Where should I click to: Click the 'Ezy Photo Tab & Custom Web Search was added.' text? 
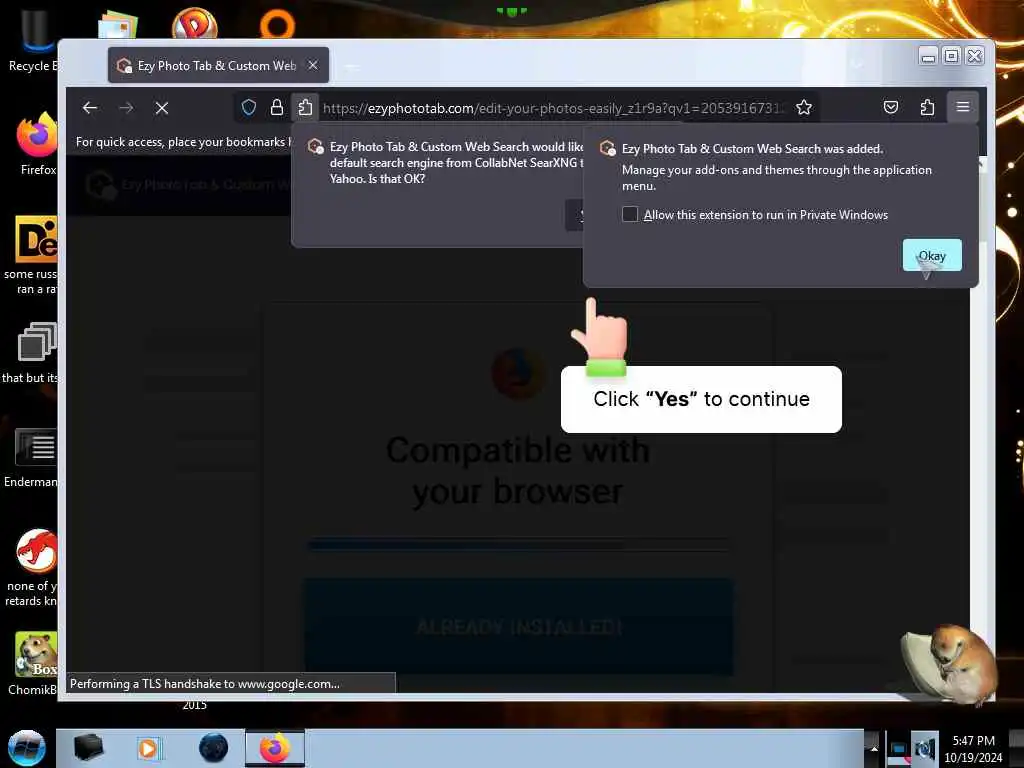(x=752, y=149)
